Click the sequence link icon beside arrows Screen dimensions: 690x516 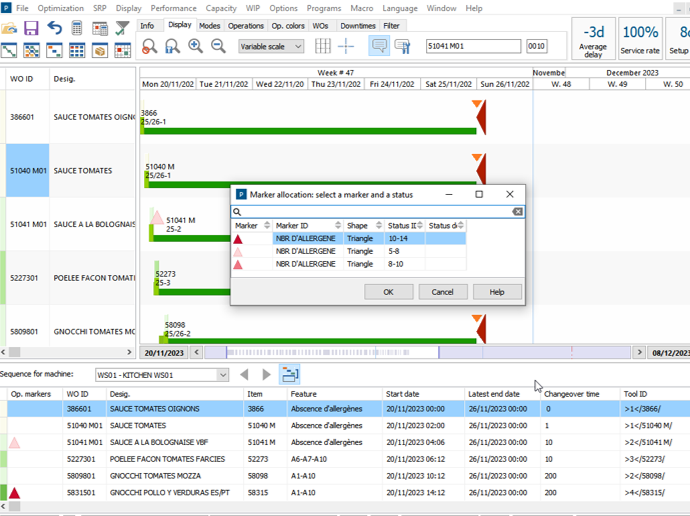click(x=289, y=375)
